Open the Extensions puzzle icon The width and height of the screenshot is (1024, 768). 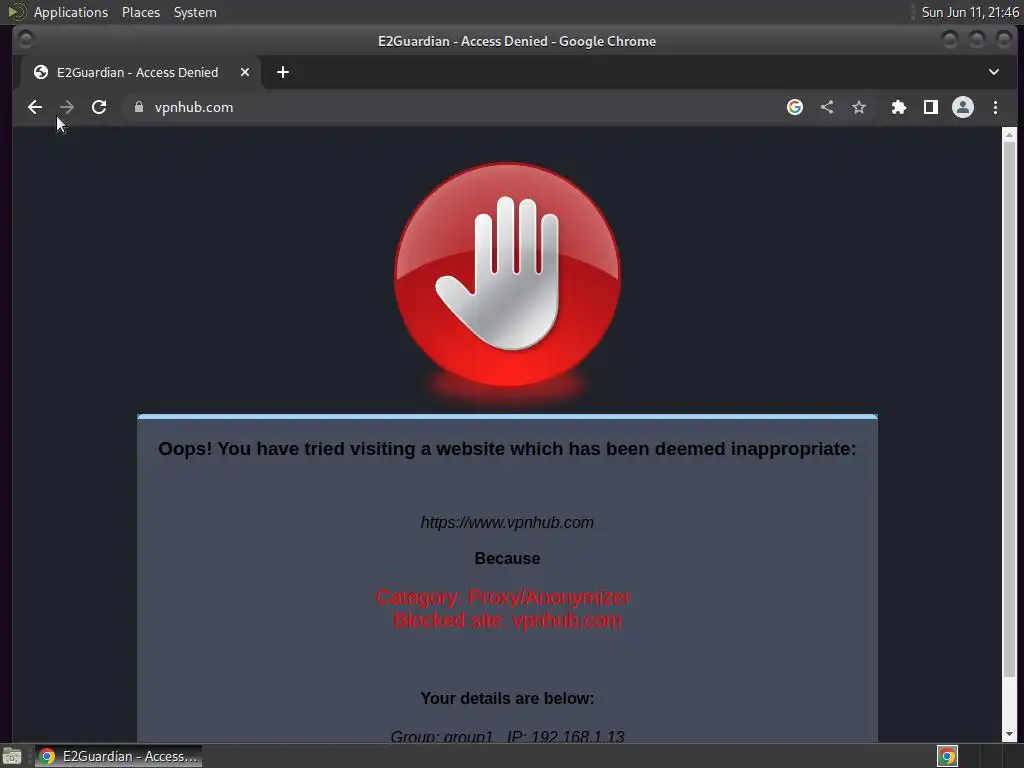tap(899, 107)
